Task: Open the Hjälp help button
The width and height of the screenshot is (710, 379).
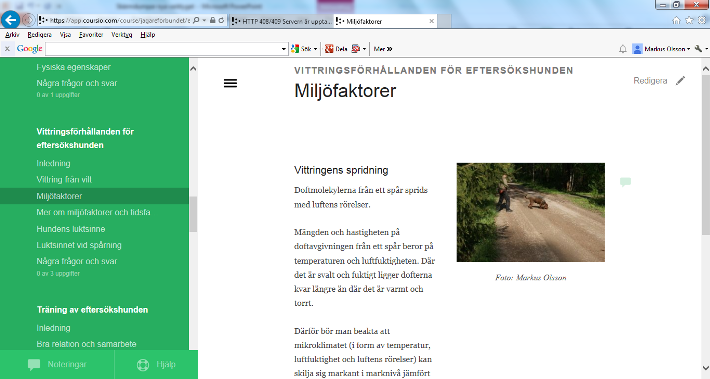Action: click(156, 365)
